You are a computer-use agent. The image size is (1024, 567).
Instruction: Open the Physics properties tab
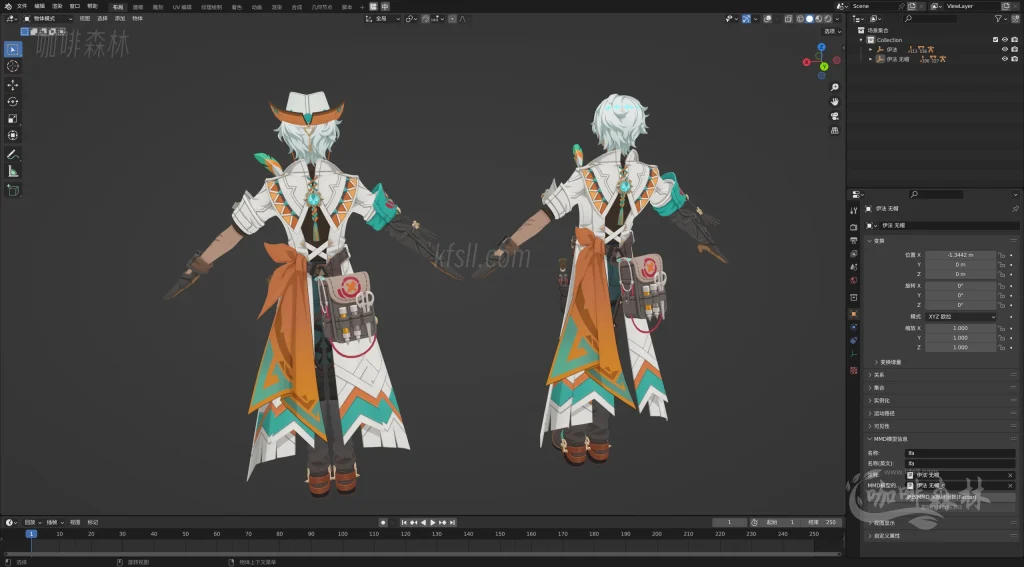pyautogui.click(x=853, y=327)
